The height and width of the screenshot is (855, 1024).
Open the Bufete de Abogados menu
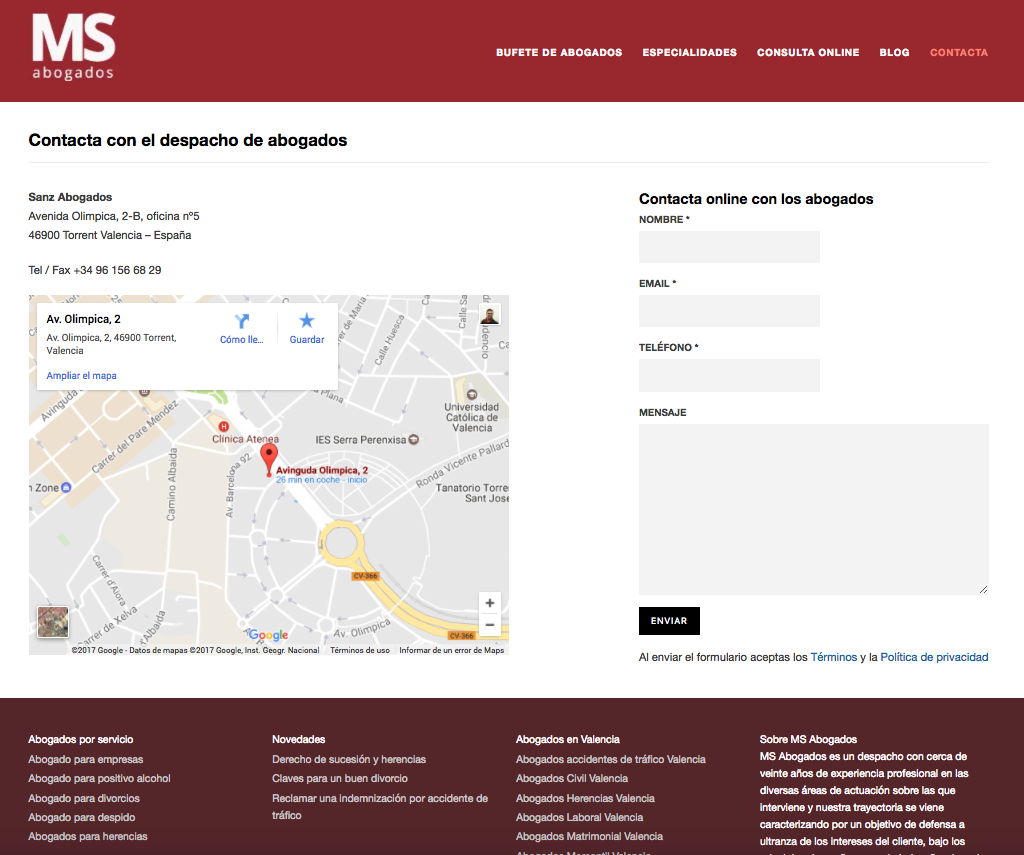point(559,53)
